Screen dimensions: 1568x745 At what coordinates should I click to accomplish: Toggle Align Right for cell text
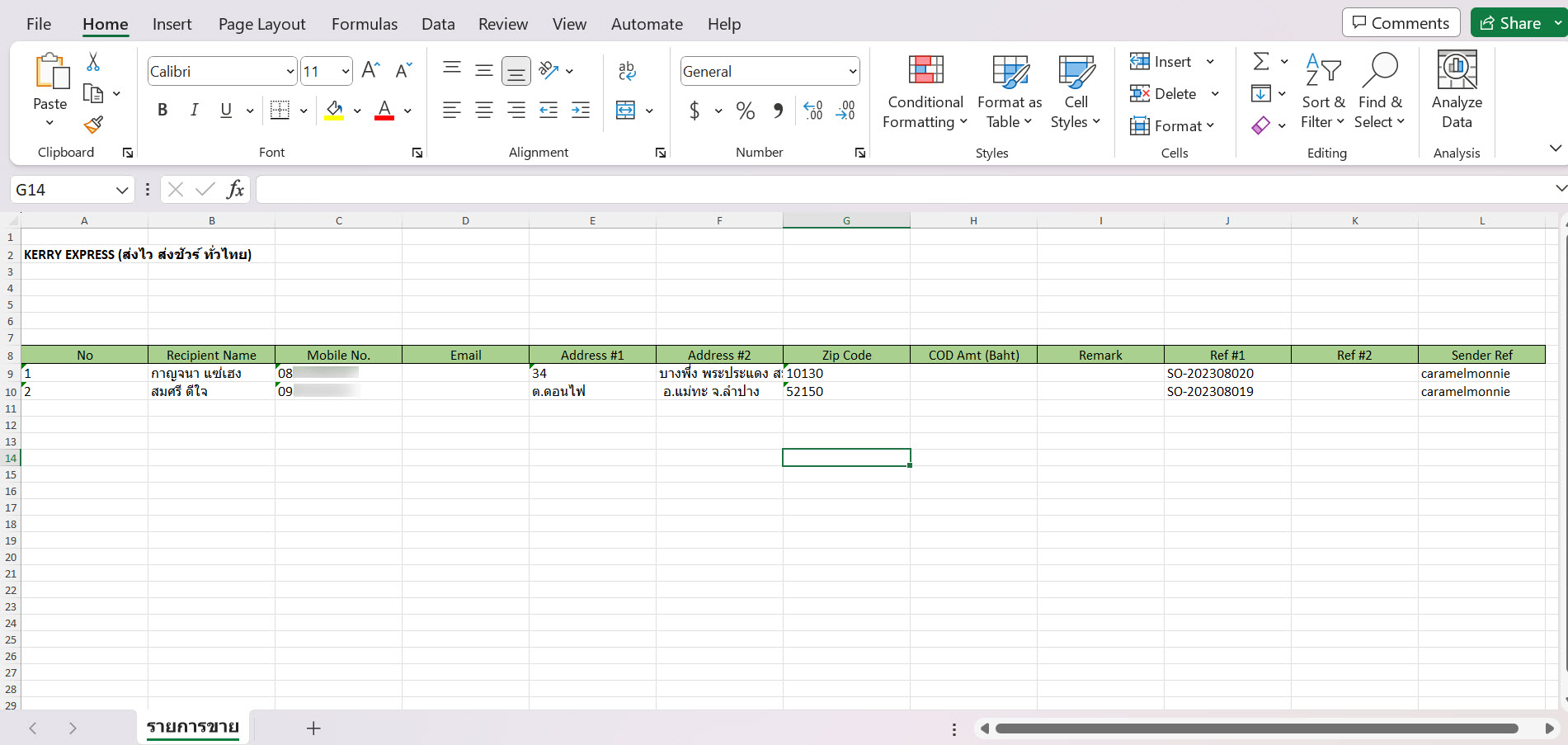[516, 110]
